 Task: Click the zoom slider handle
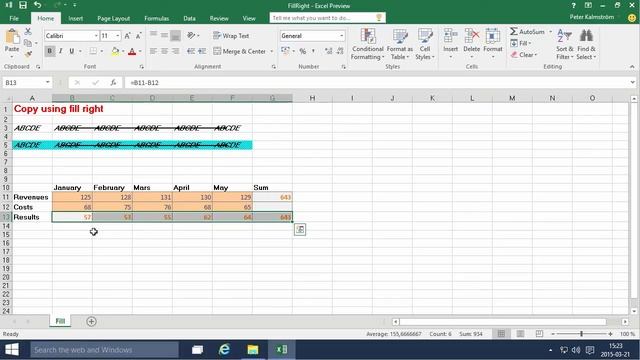tap(582, 334)
